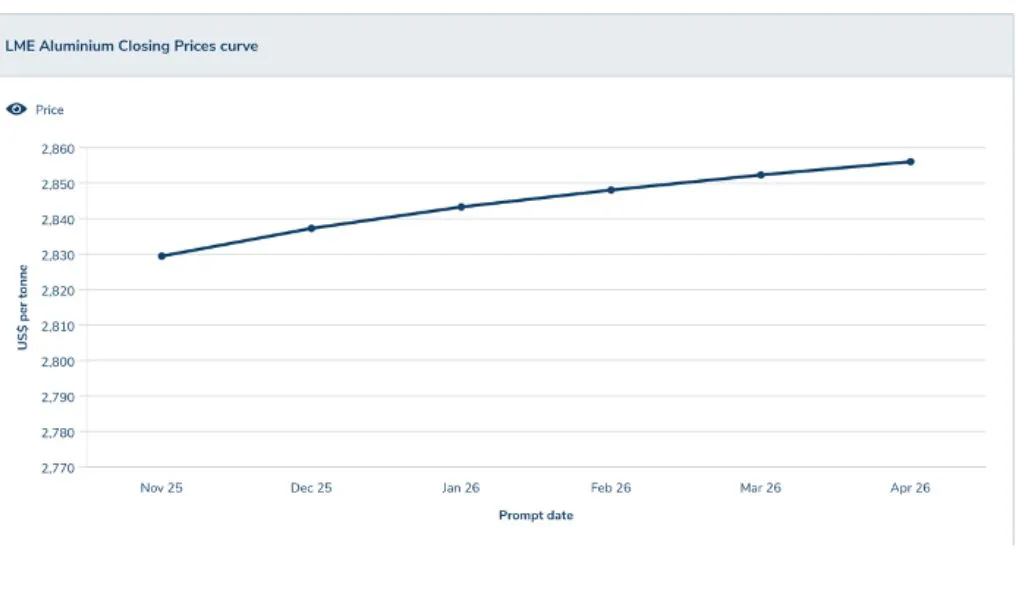The image size is (1017, 589).
Task: Click the Nov 25 x-axis label
Action: (x=161, y=489)
